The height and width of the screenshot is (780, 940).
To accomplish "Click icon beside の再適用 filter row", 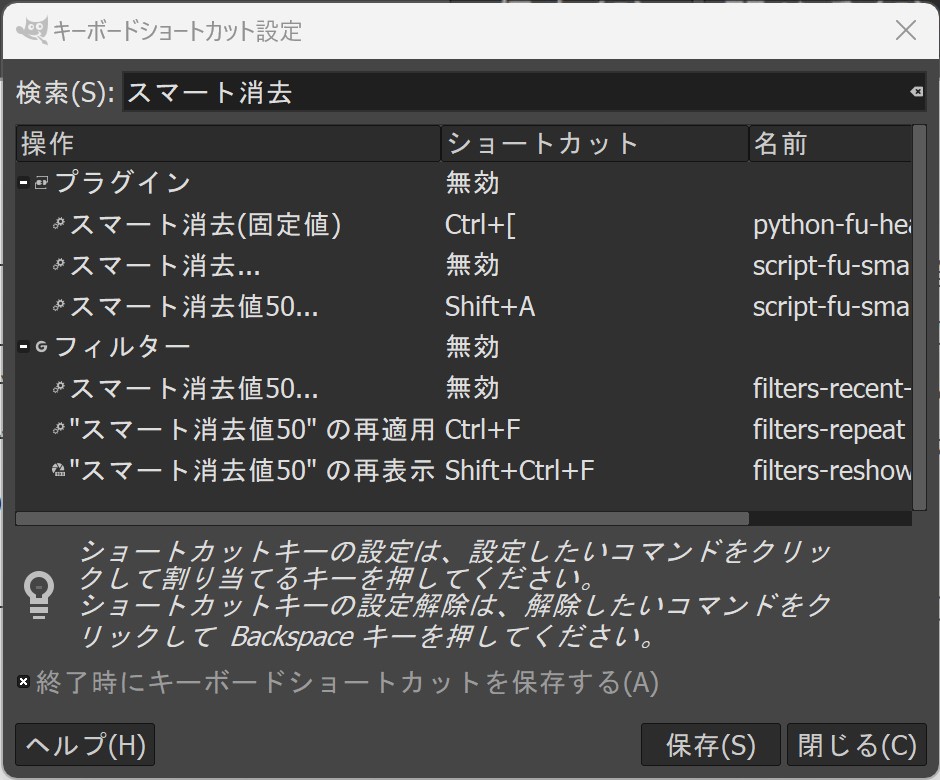I will [59, 429].
